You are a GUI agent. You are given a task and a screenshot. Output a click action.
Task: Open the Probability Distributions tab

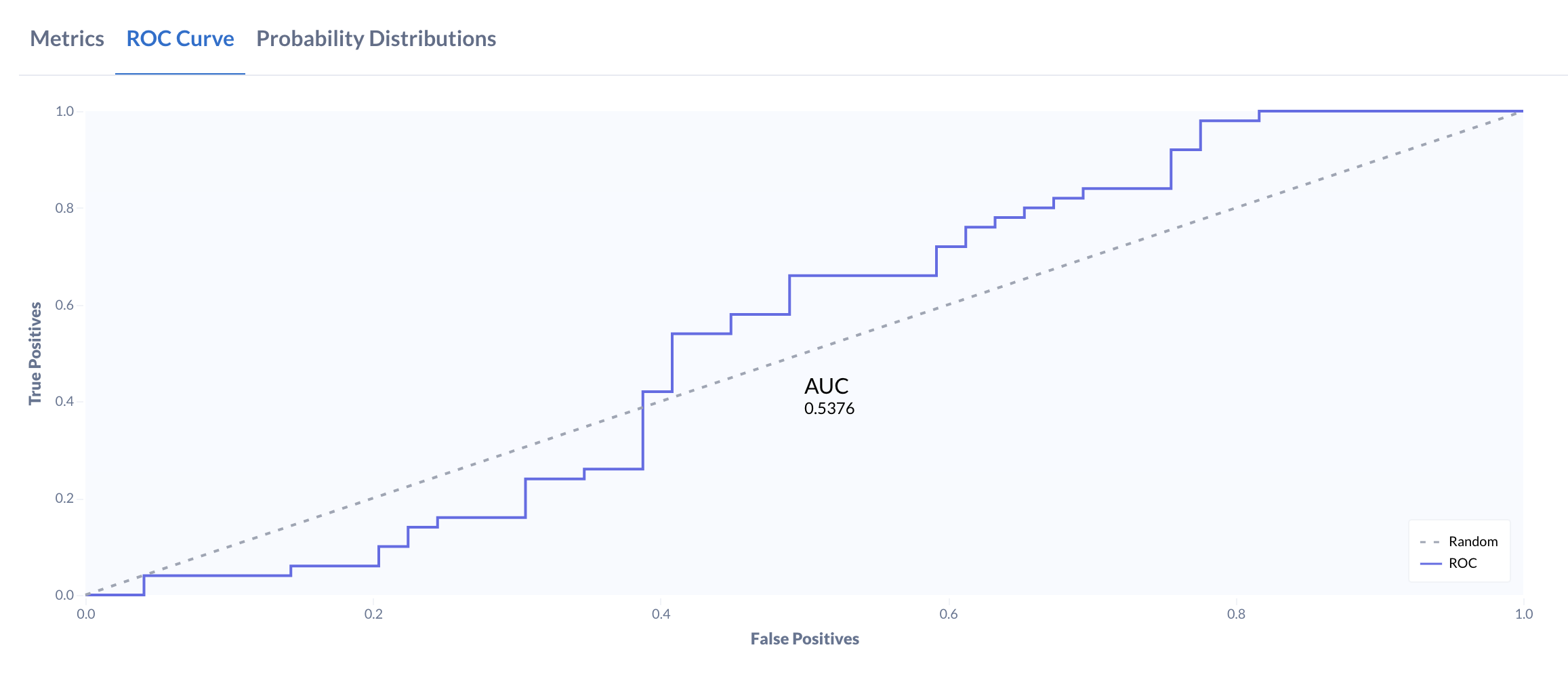(376, 39)
